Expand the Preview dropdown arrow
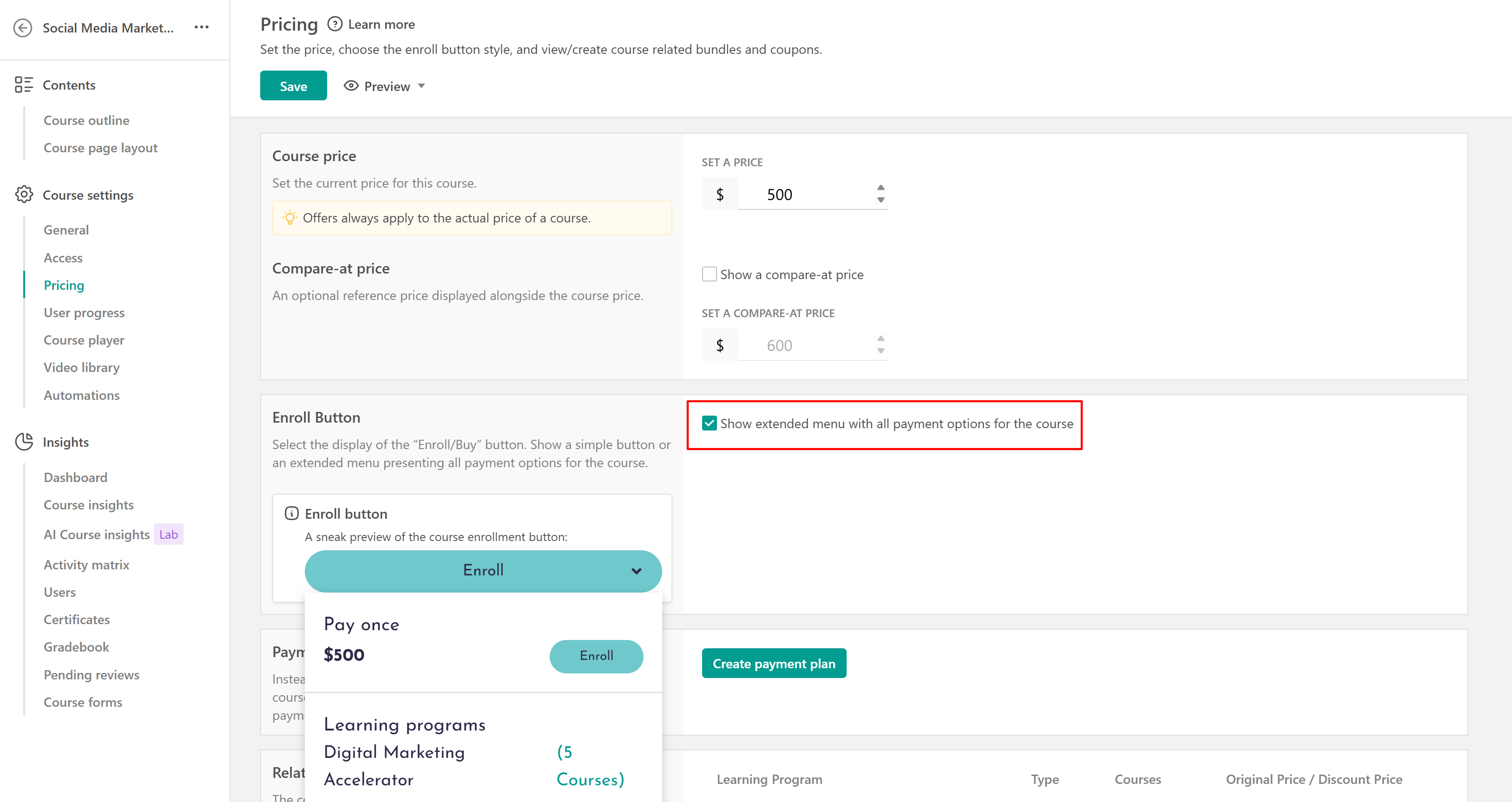1512x802 pixels. (x=421, y=85)
